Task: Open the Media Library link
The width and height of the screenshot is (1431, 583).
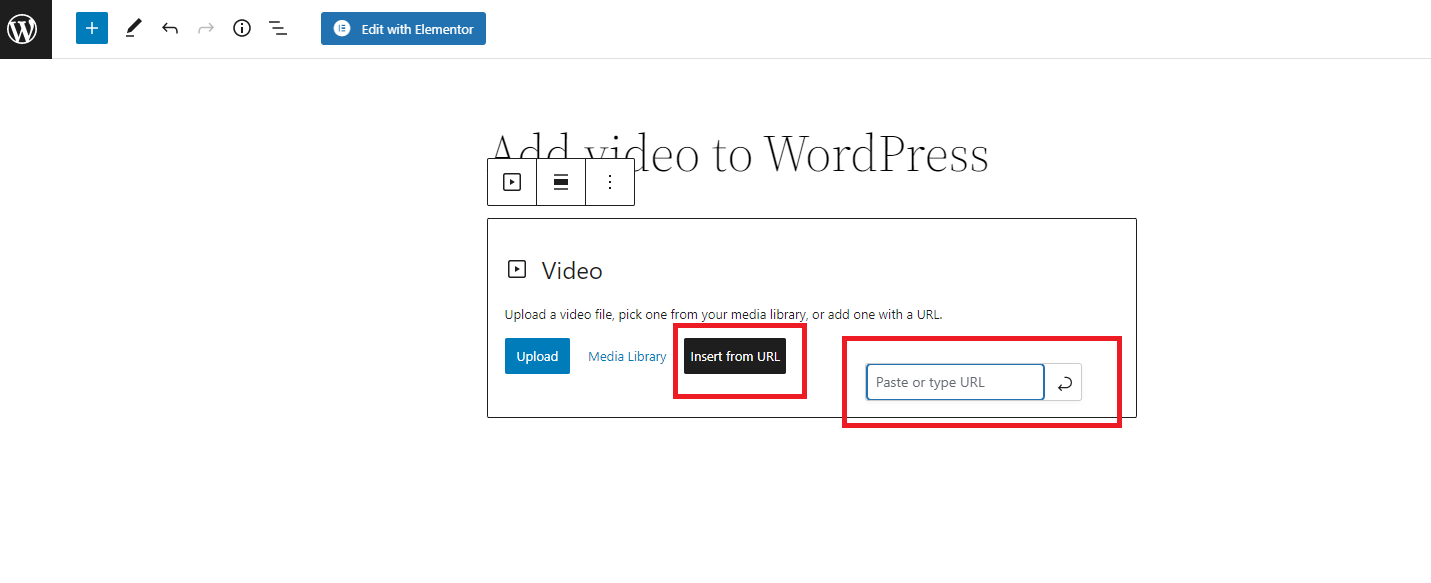Action: pyautogui.click(x=627, y=357)
